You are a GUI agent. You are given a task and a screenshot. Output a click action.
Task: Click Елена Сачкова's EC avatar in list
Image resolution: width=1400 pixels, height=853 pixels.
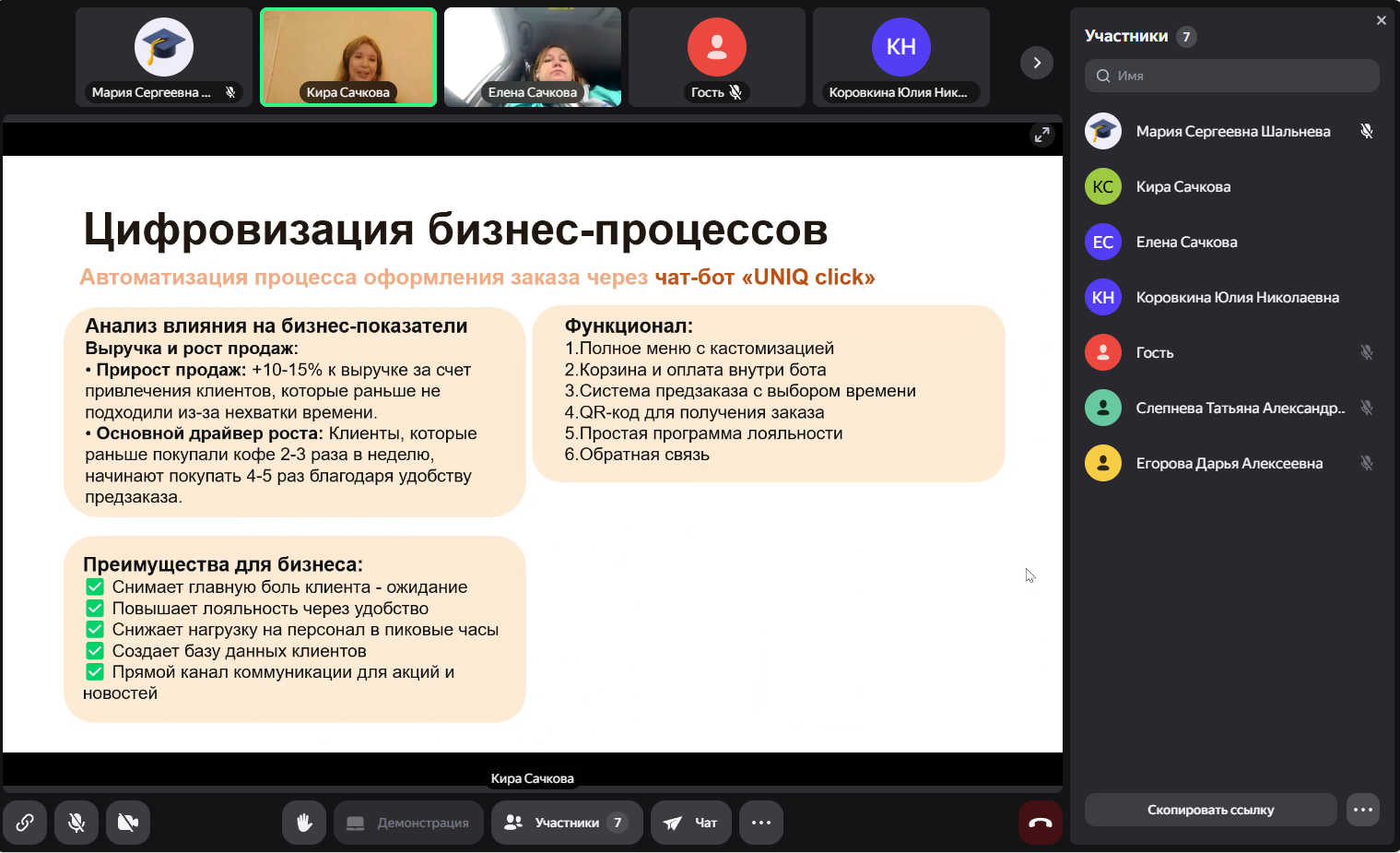coord(1102,242)
